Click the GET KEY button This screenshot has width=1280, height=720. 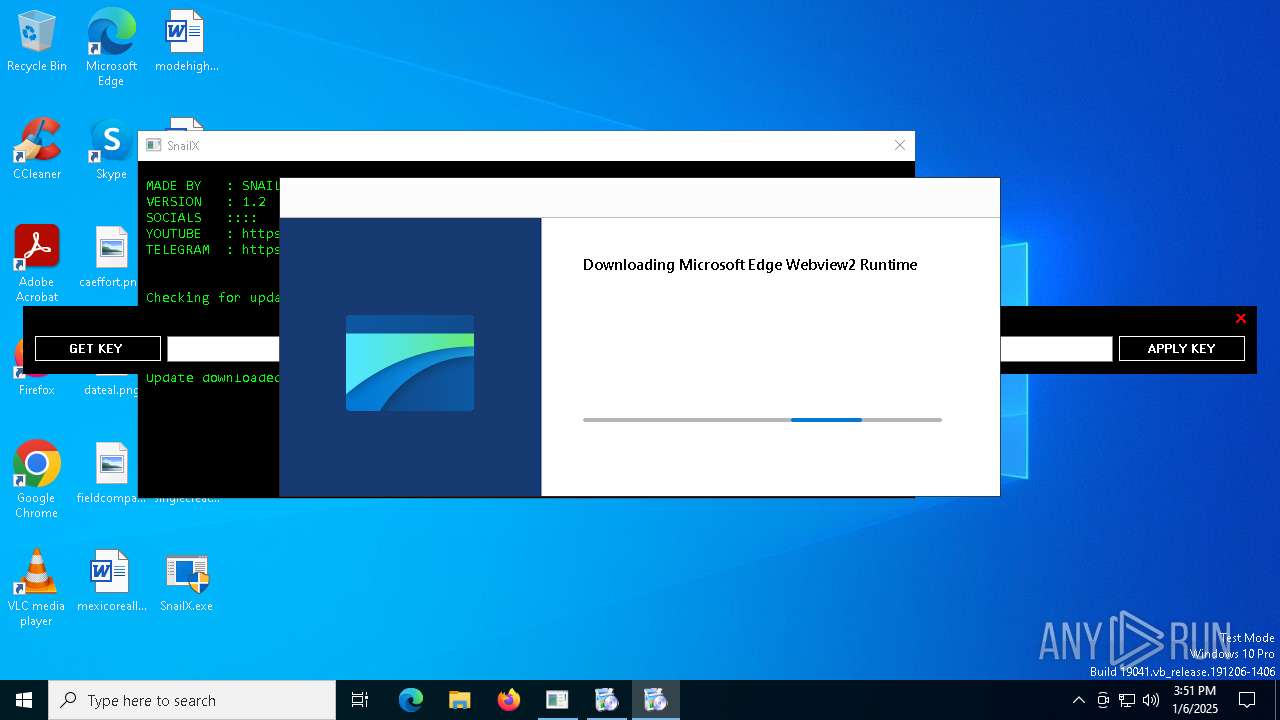(x=97, y=348)
